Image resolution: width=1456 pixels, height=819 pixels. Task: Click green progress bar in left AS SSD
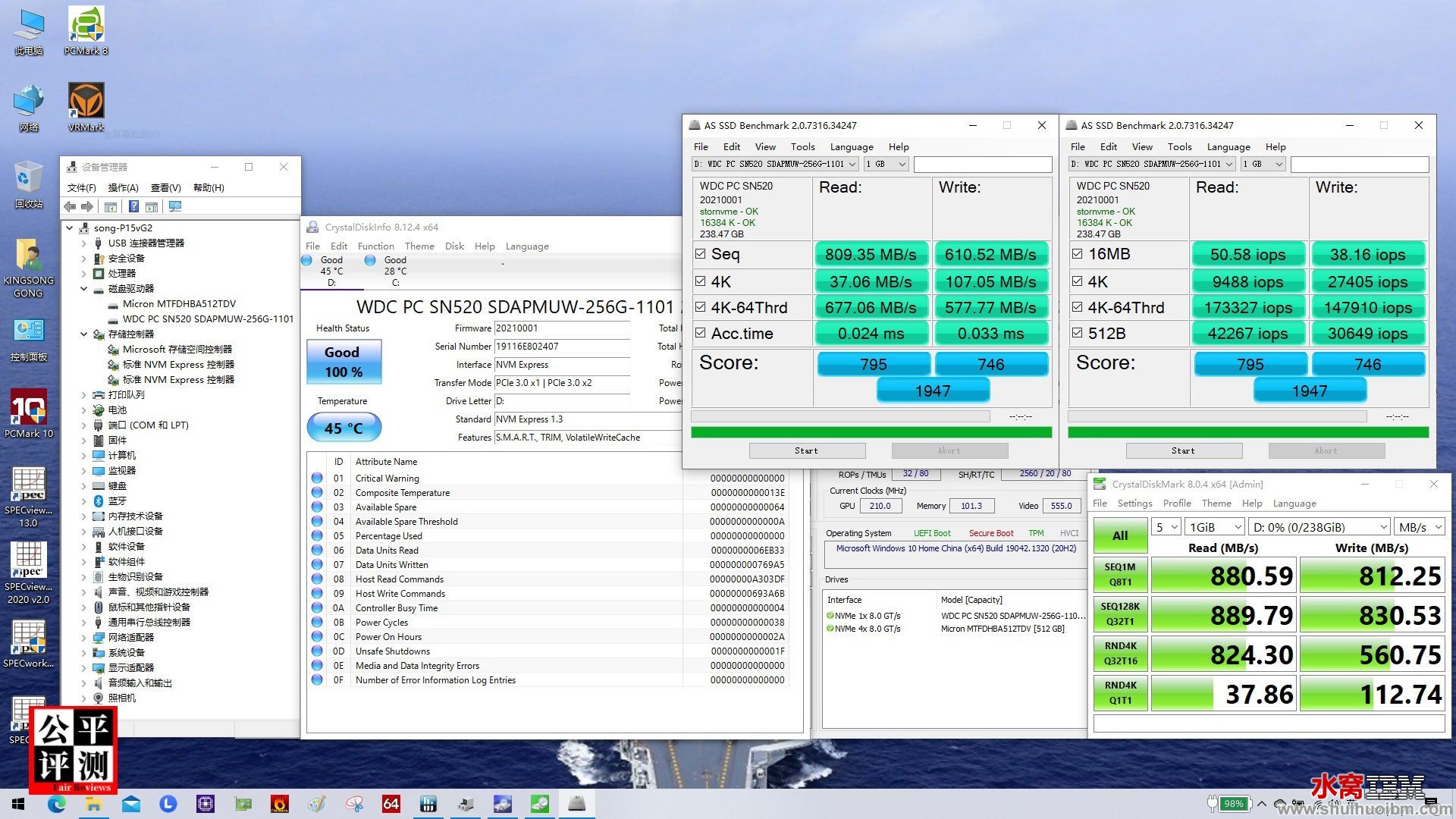pyautogui.click(x=871, y=432)
